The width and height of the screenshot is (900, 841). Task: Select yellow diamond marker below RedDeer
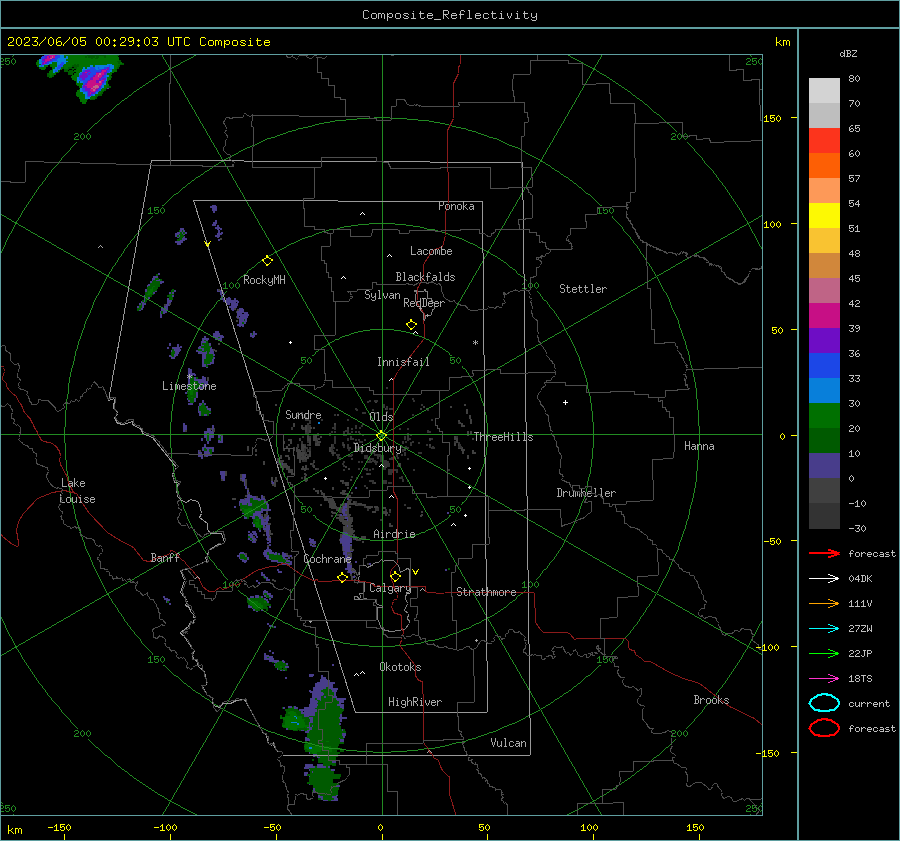click(x=412, y=325)
